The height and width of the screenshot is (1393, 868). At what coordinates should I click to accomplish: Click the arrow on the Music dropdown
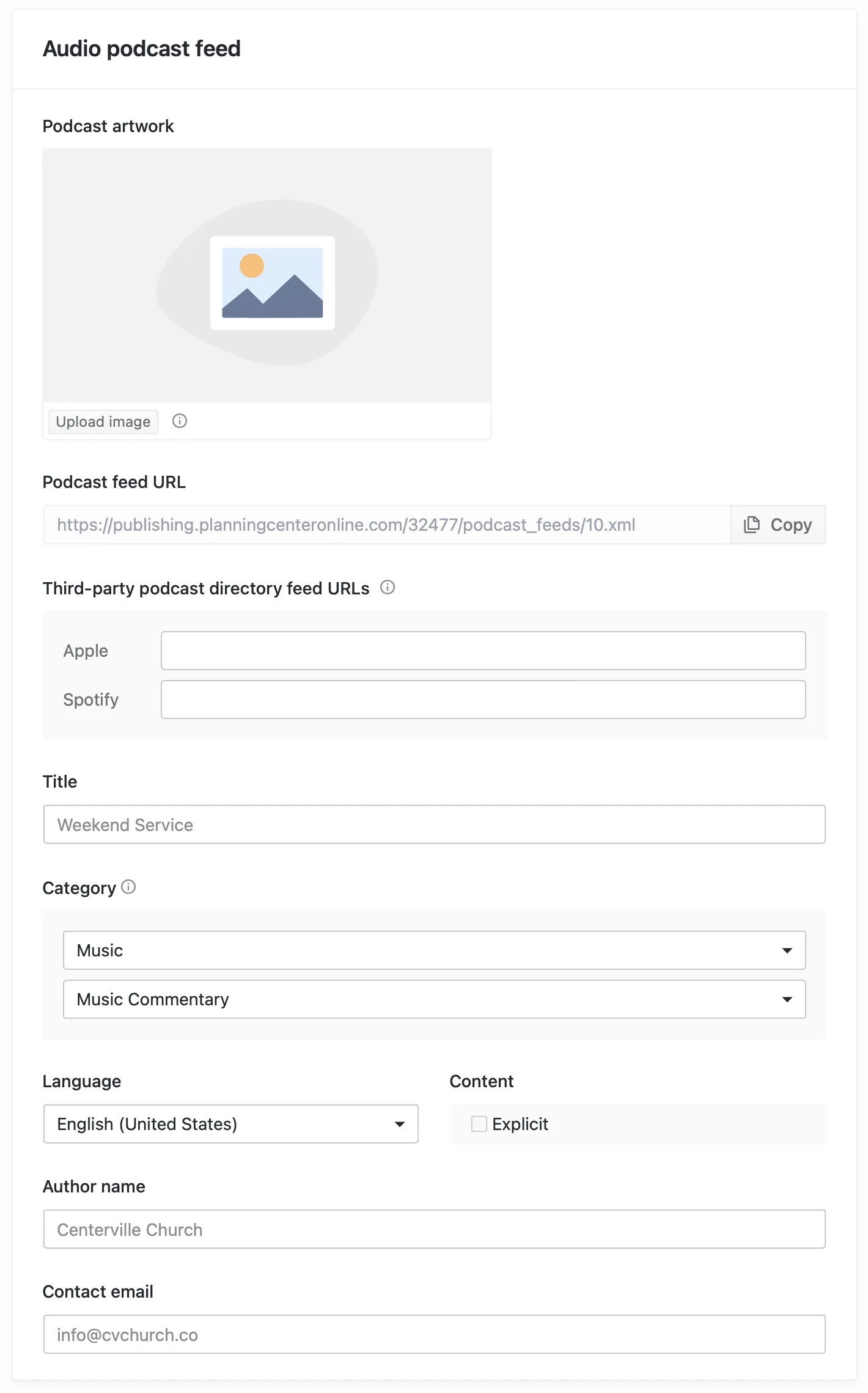[787, 950]
